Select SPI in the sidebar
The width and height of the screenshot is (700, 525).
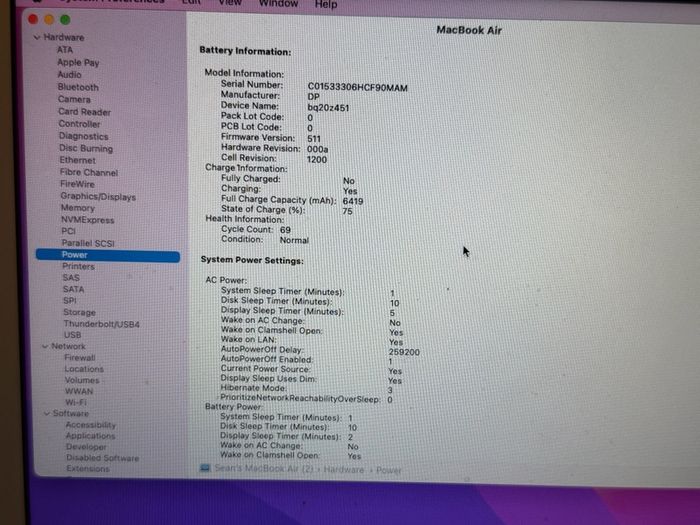[70, 301]
